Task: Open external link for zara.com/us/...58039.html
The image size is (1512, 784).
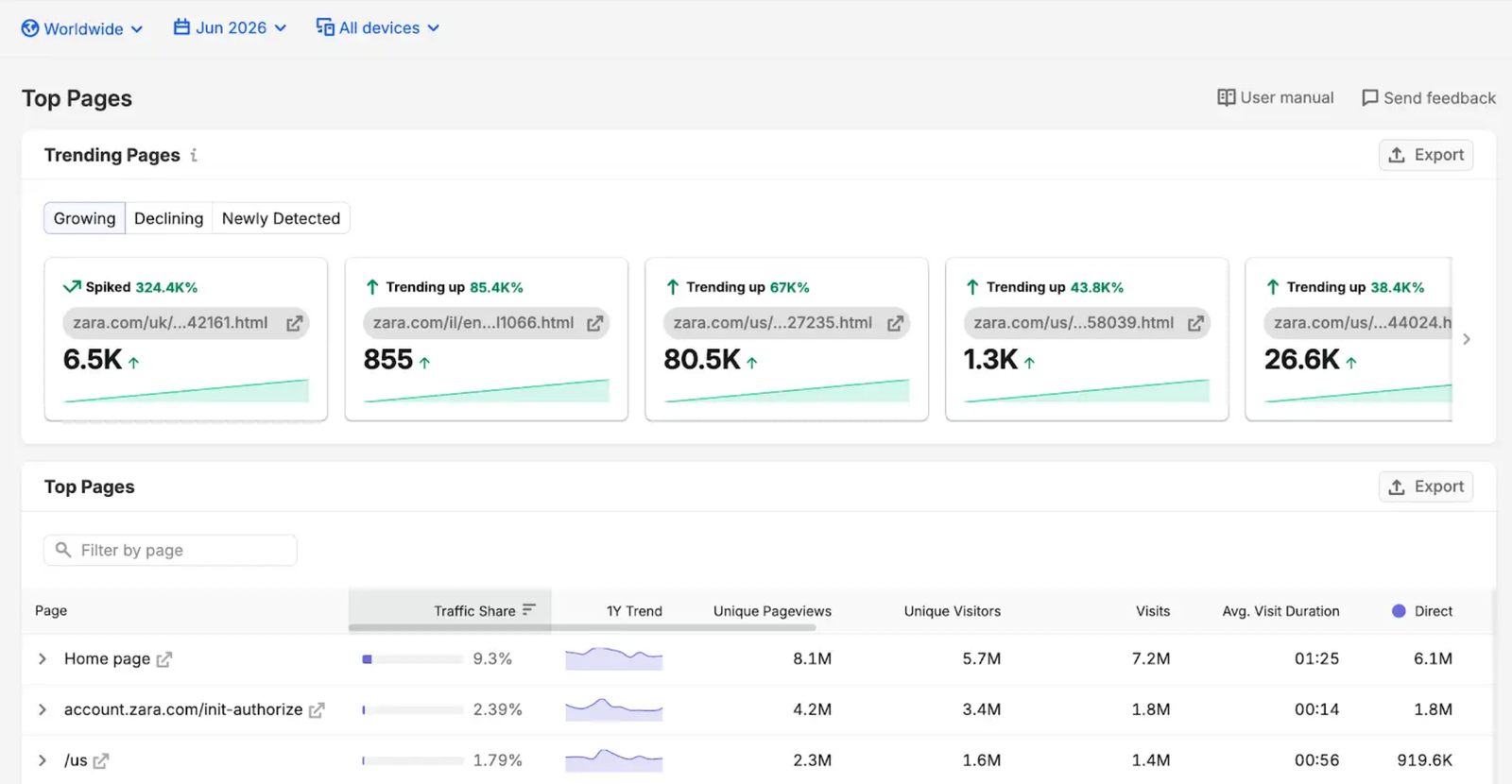Action: [x=1195, y=323]
